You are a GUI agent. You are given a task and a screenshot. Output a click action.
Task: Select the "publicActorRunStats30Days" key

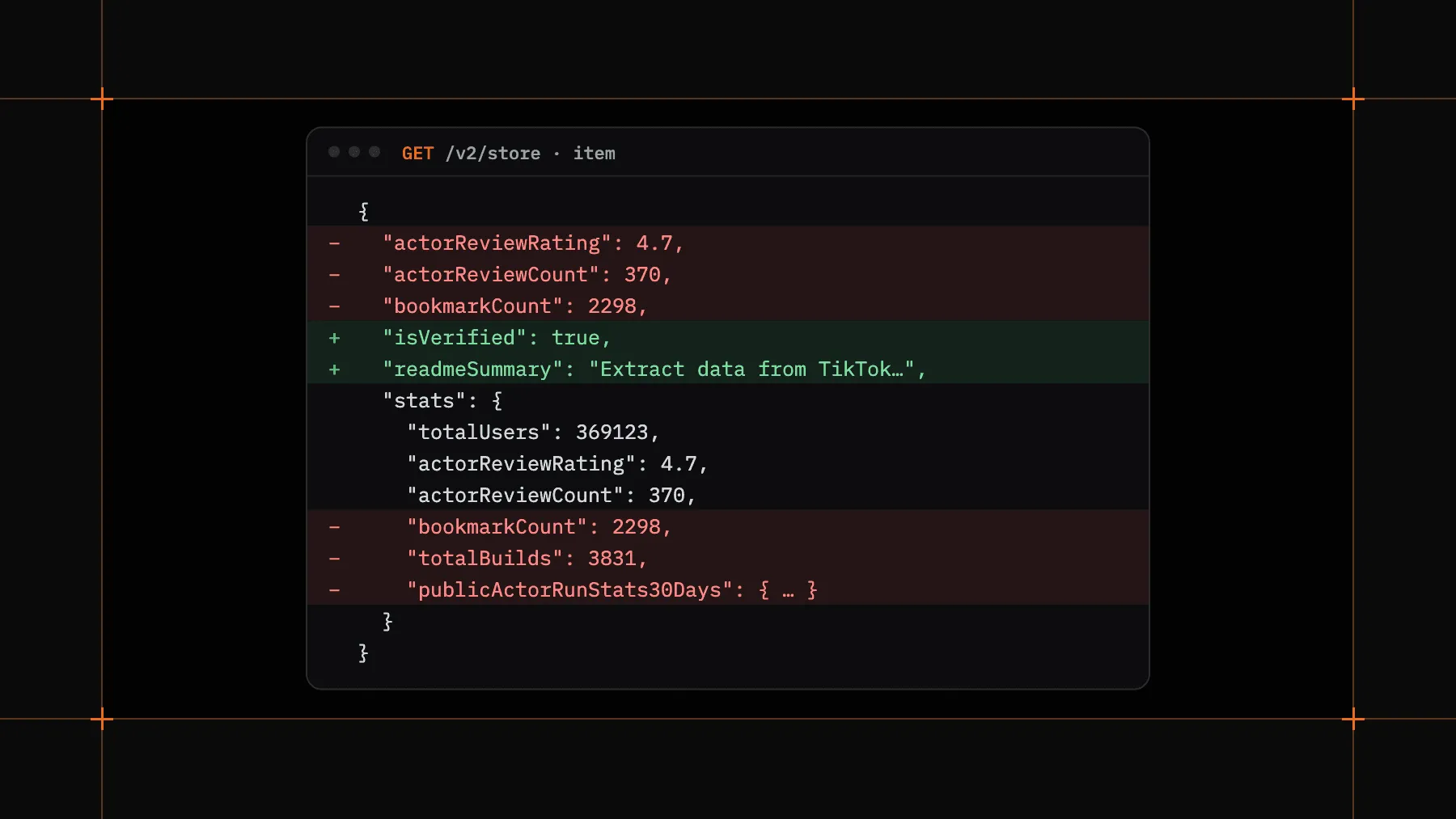[569, 590]
